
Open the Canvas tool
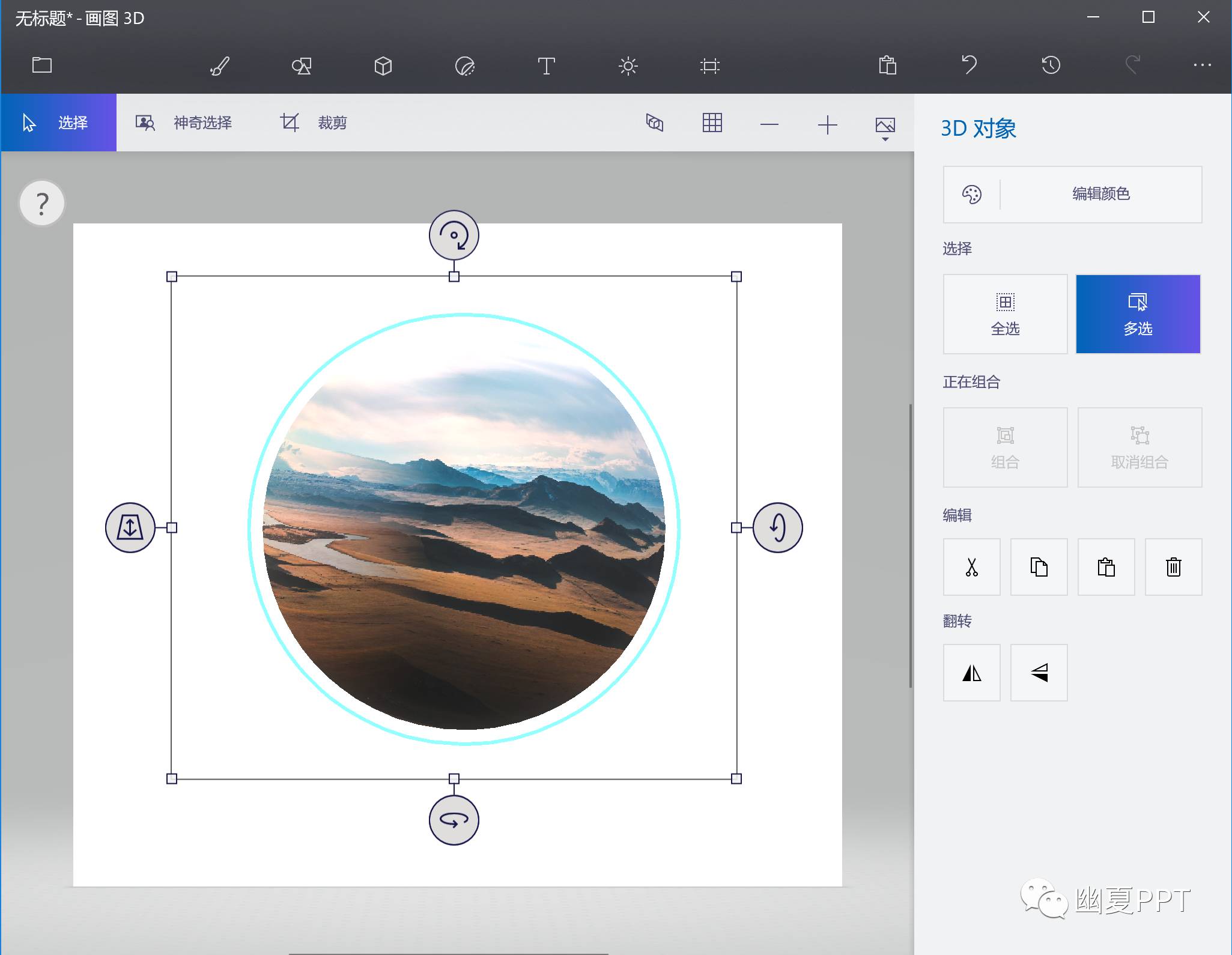pyautogui.click(x=709, y=65)
